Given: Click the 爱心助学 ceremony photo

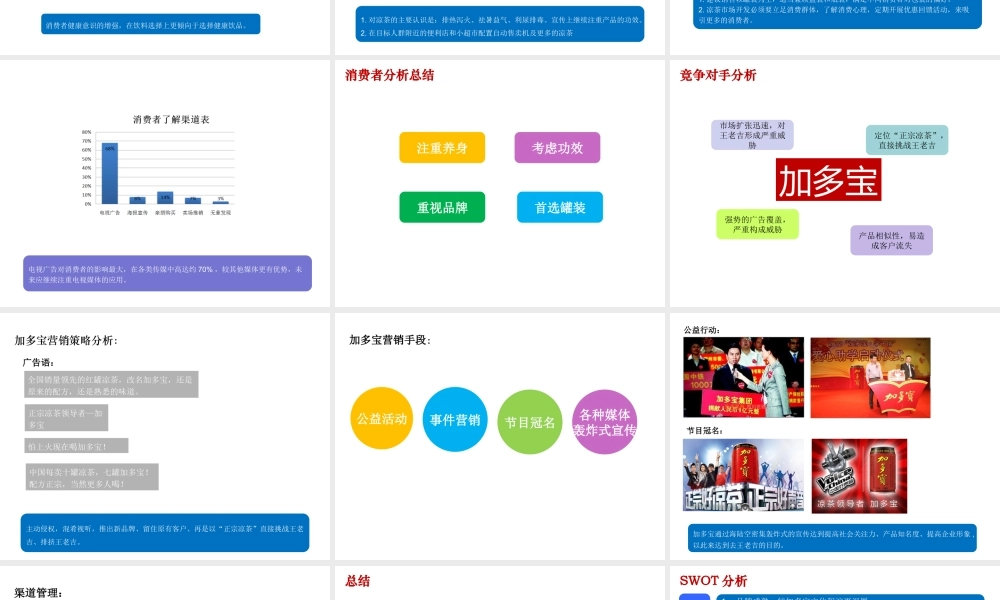Looking at the screenshot, I should [871, 378].
